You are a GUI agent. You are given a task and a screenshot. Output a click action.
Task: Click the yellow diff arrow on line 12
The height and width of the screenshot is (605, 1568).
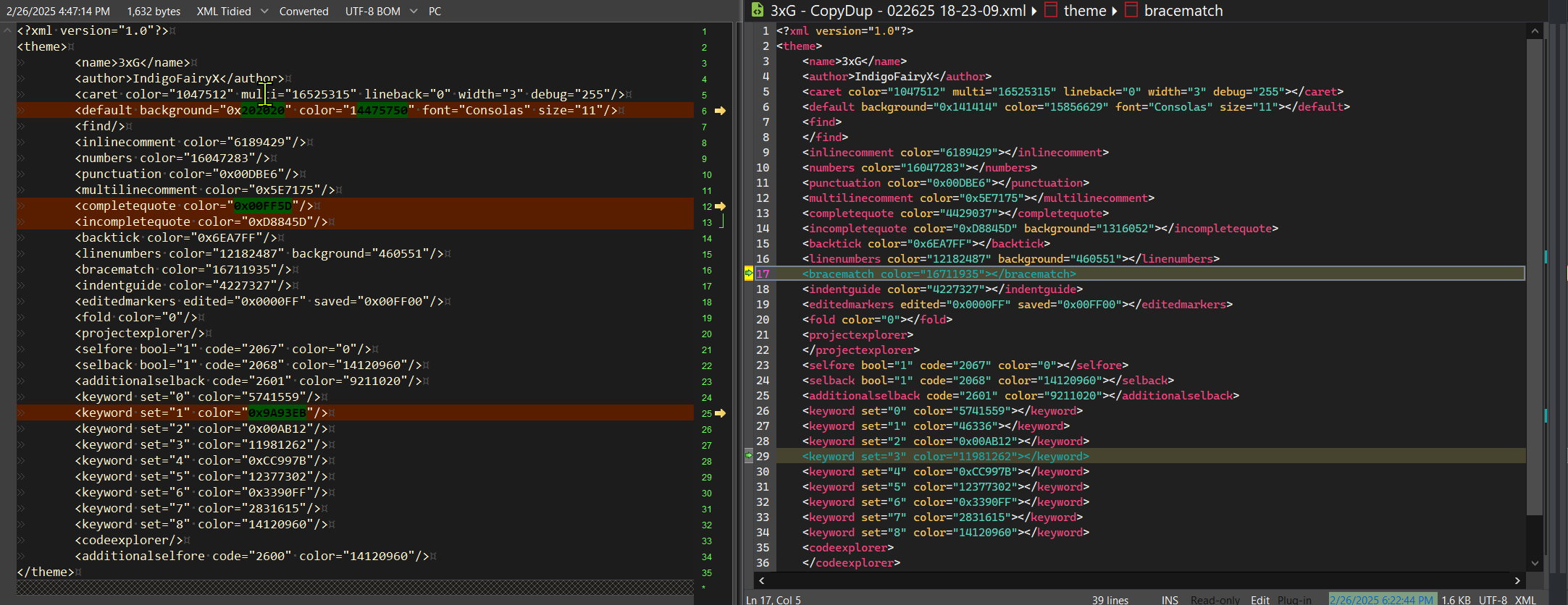tap(720, 206)
